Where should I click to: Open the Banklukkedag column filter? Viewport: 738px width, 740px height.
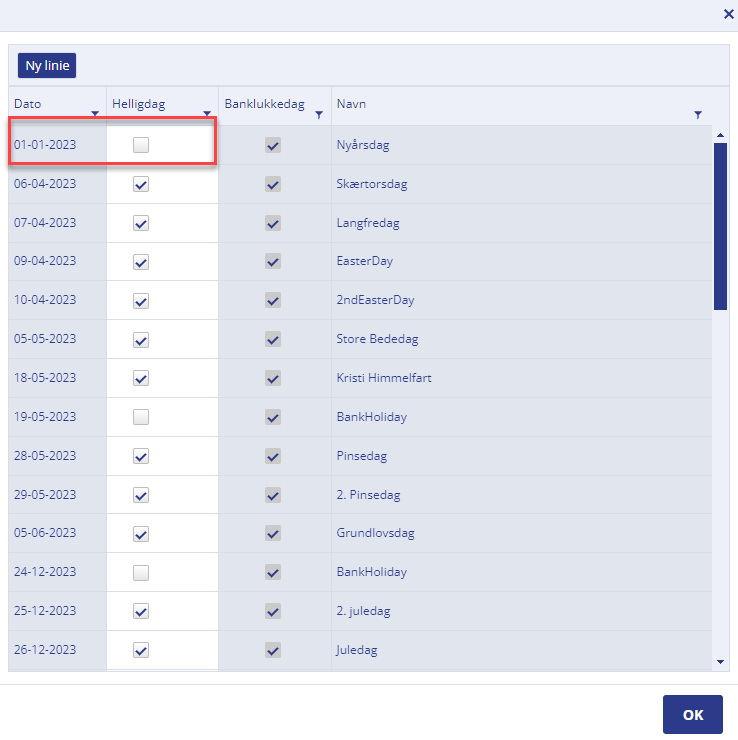[319, 115]
